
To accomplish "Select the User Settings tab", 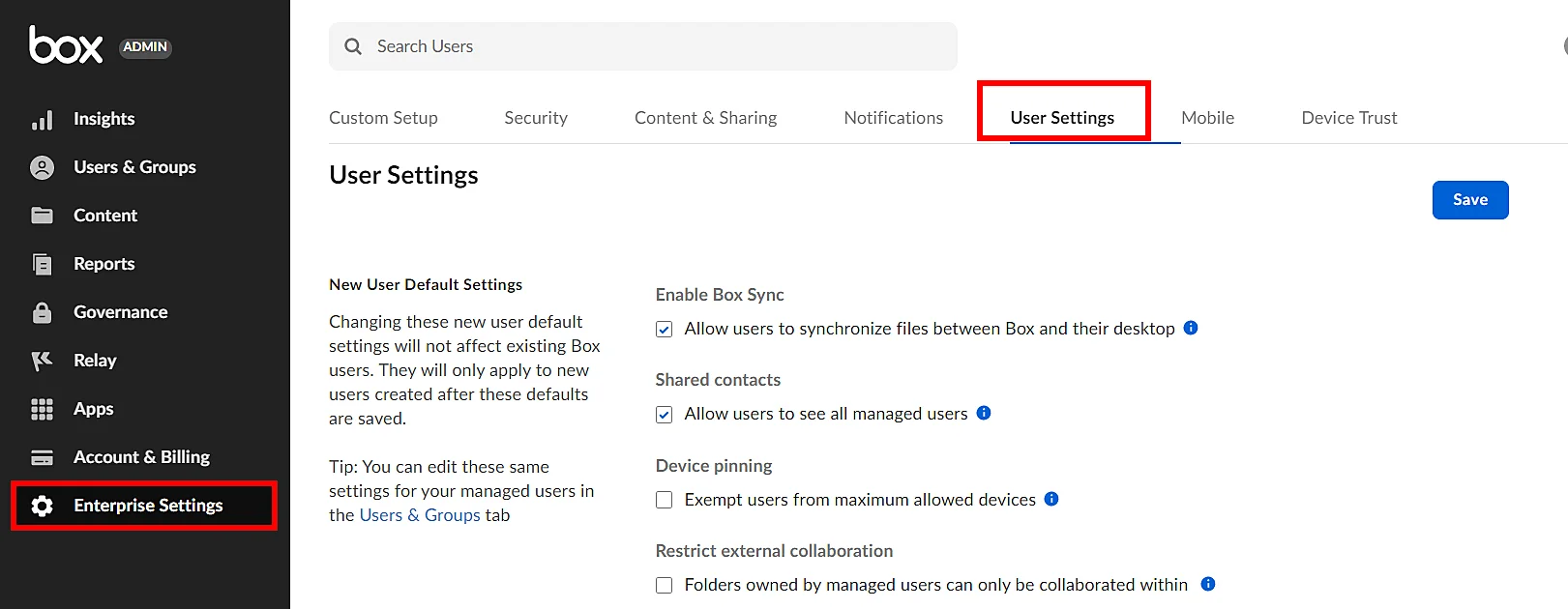I will tap(1062, 118).
